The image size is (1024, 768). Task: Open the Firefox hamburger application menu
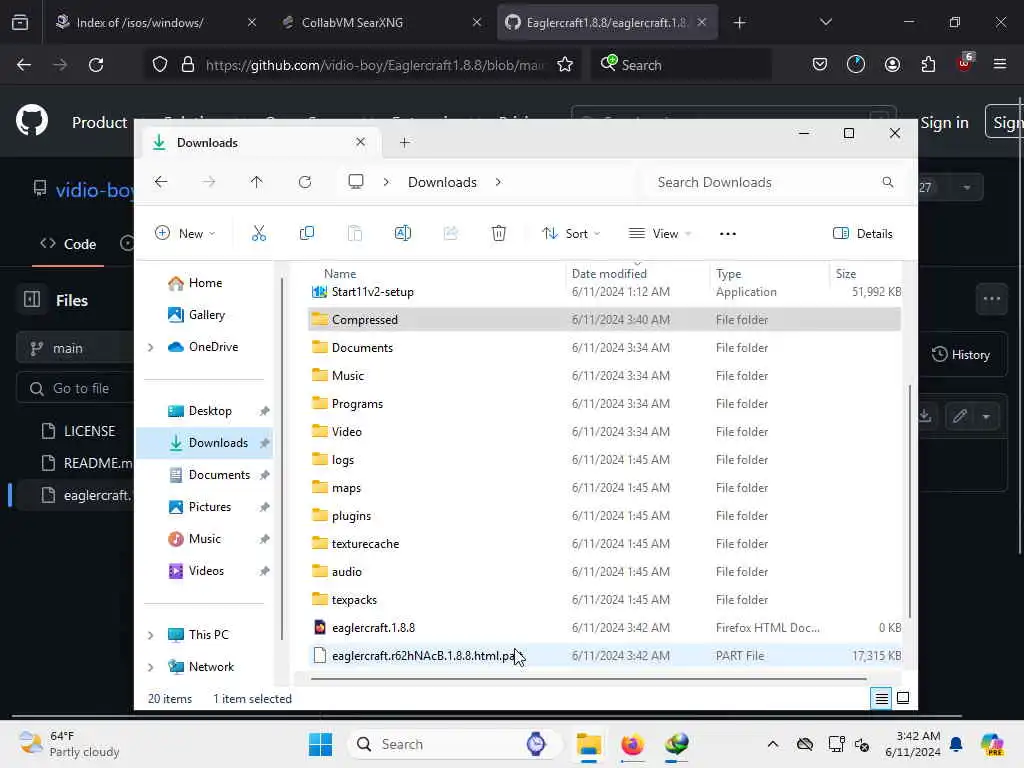(x=999, y=65)
